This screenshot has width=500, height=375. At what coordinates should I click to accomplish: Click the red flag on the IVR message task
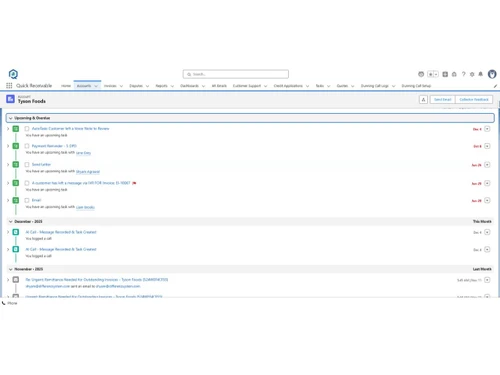(134, 183)
